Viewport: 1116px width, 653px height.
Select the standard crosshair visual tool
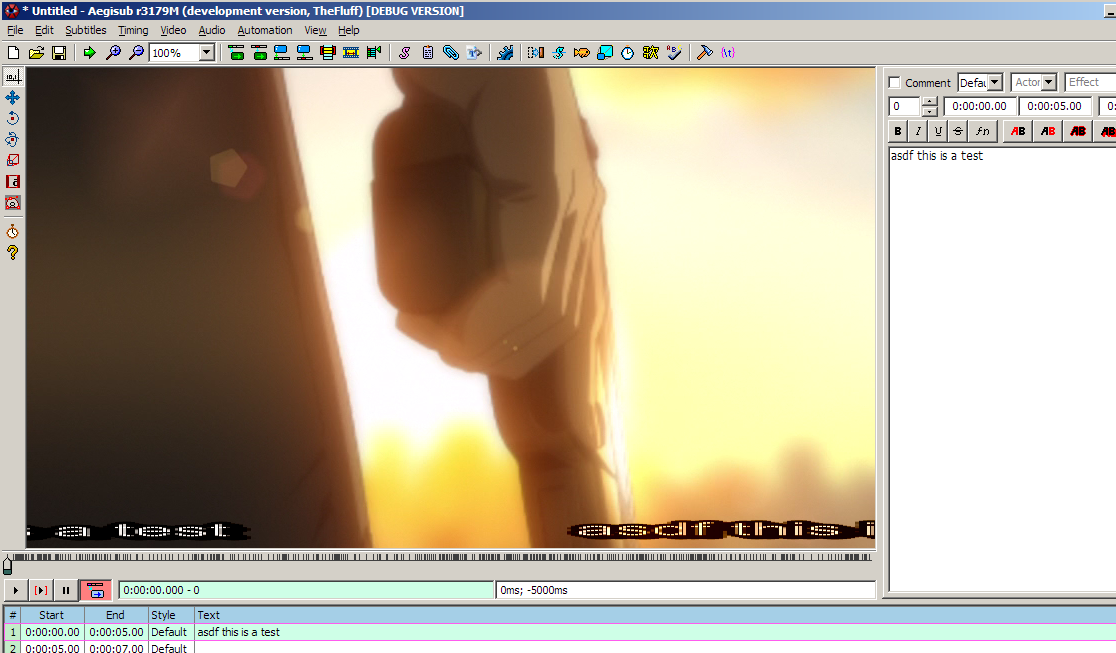(13, 76)
